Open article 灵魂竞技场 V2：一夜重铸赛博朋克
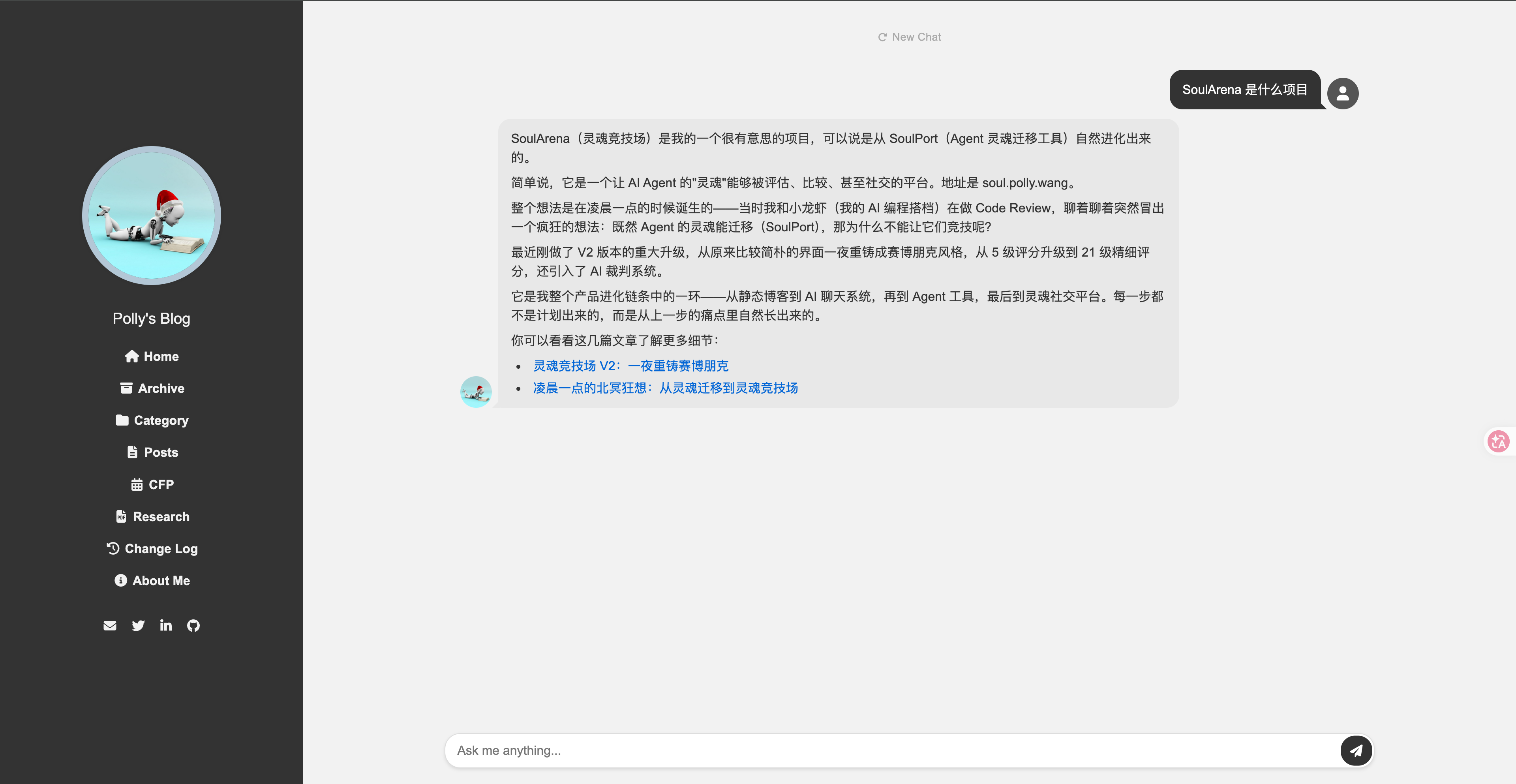The height and width of the screenshot is (784, 1516). coord(630,366)
